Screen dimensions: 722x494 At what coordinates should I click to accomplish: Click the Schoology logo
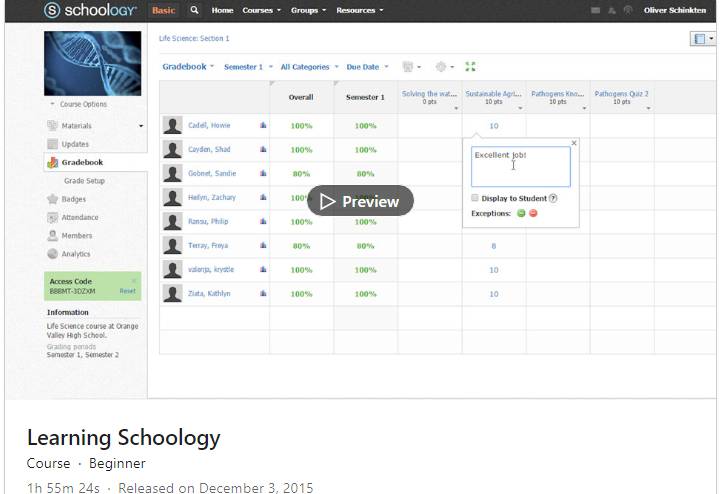click(x=90, y=10)
